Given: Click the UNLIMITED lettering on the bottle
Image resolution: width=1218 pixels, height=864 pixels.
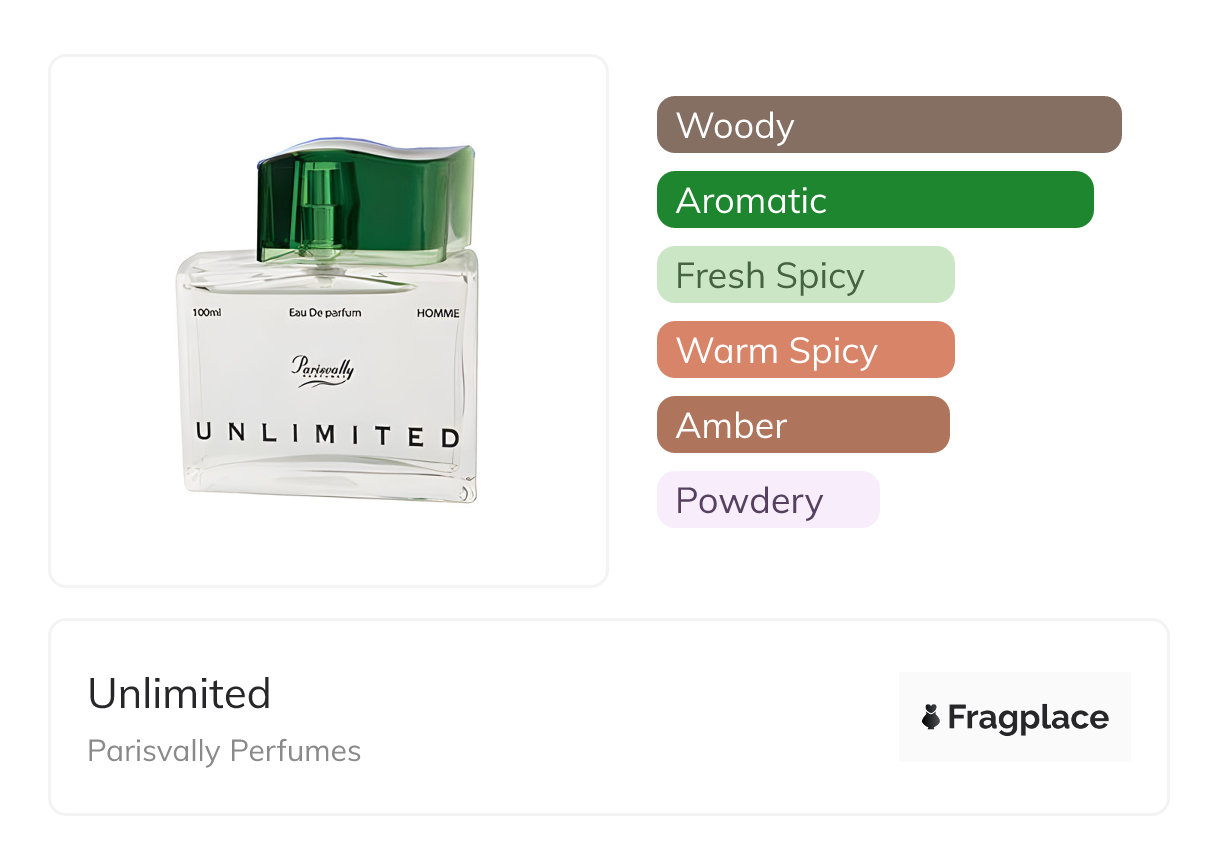Looking at the screenshot, I should click(x=327, y=436).
